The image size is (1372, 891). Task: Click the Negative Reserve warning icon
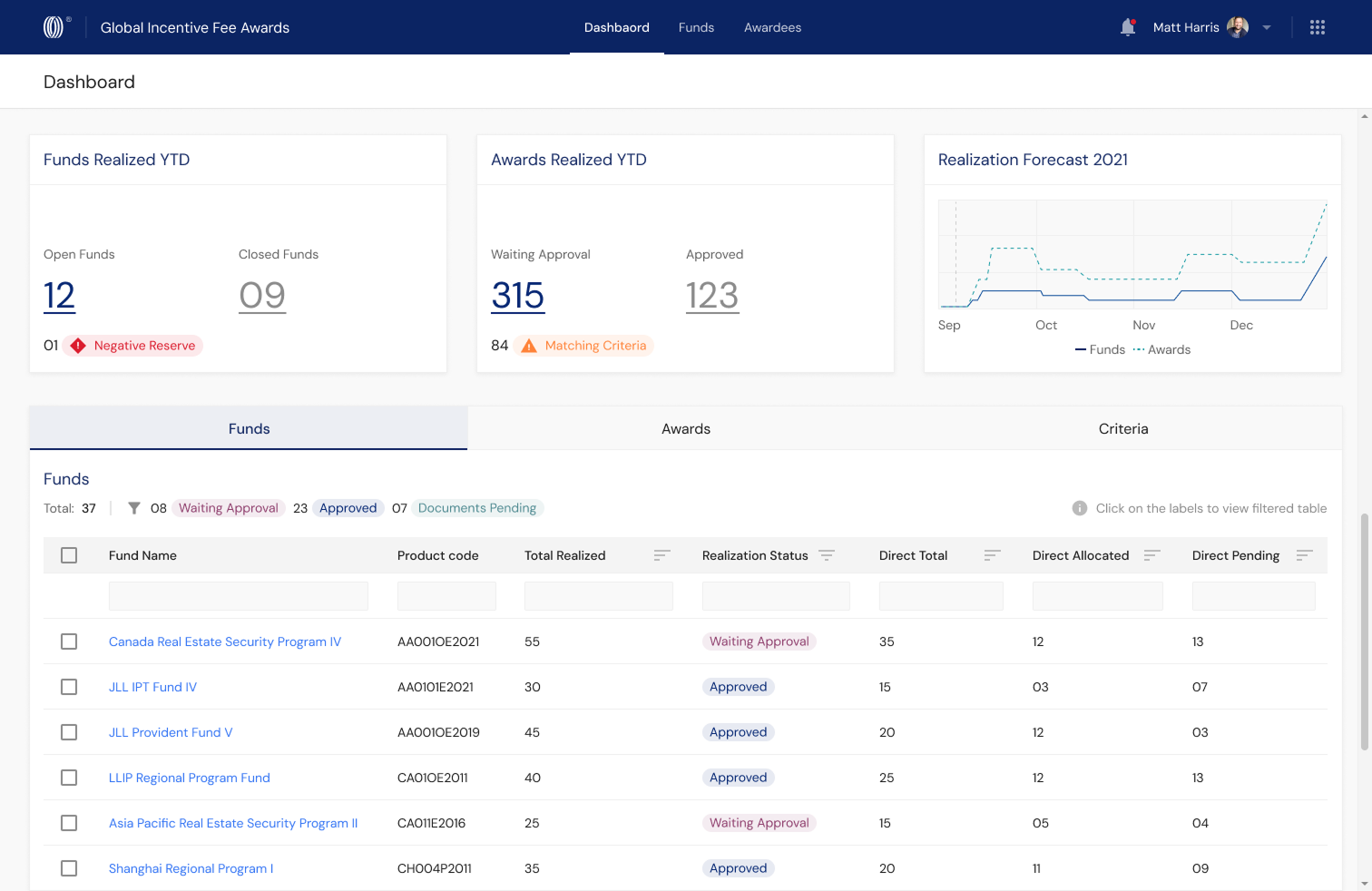(78, 346)
